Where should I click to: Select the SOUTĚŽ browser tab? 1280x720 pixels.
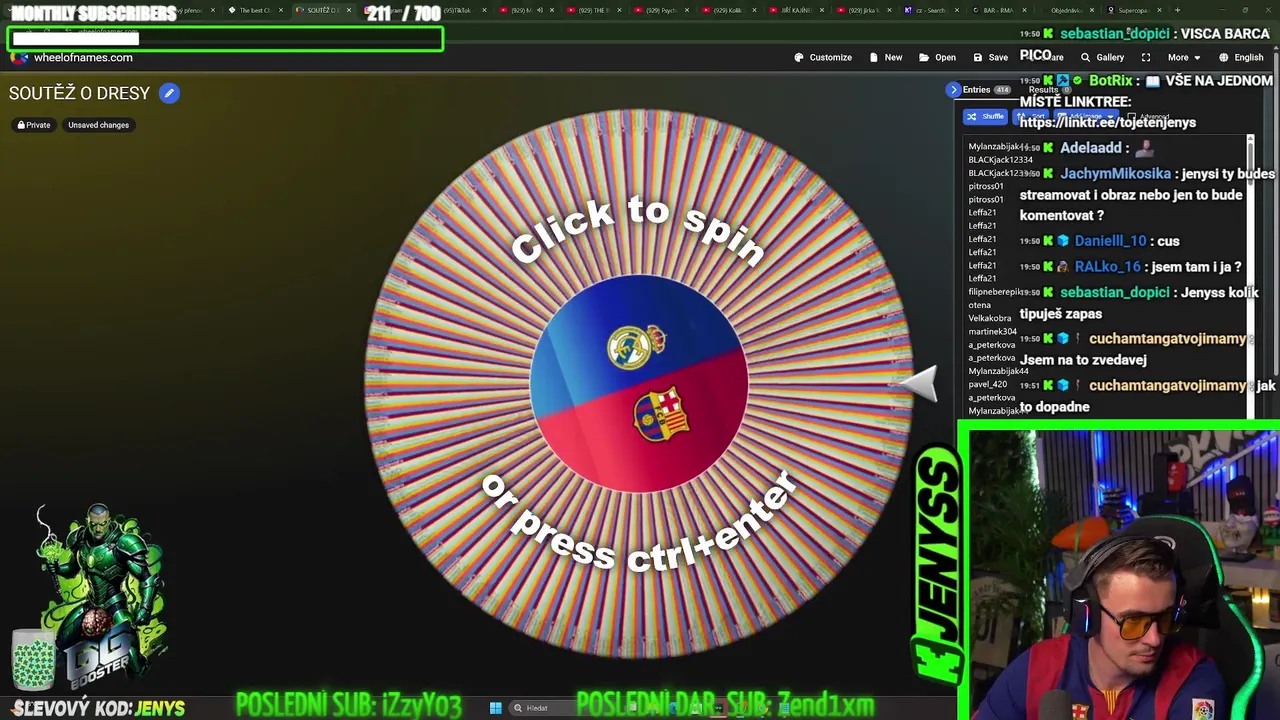pyautogui.click(x=323, y=10)
